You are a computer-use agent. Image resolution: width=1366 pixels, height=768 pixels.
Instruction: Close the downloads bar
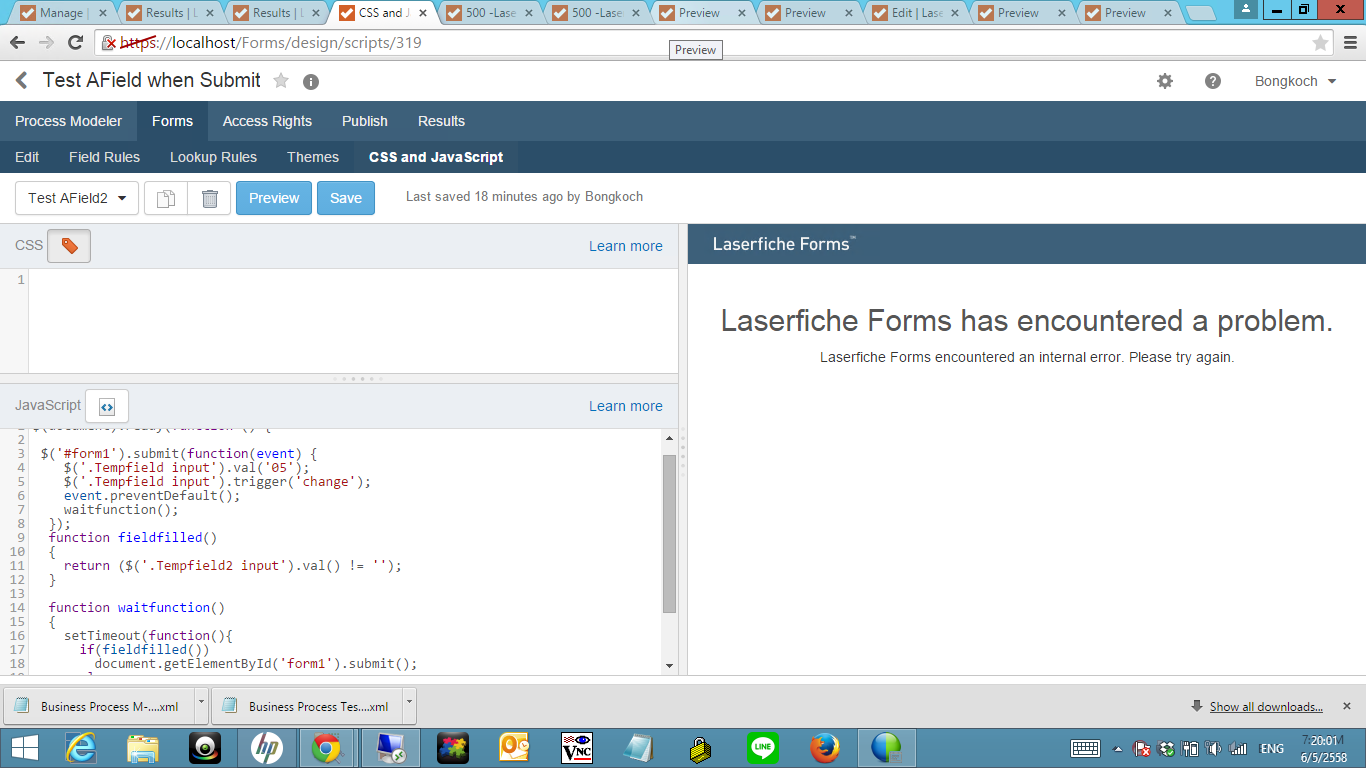(x=1346, y=706)
